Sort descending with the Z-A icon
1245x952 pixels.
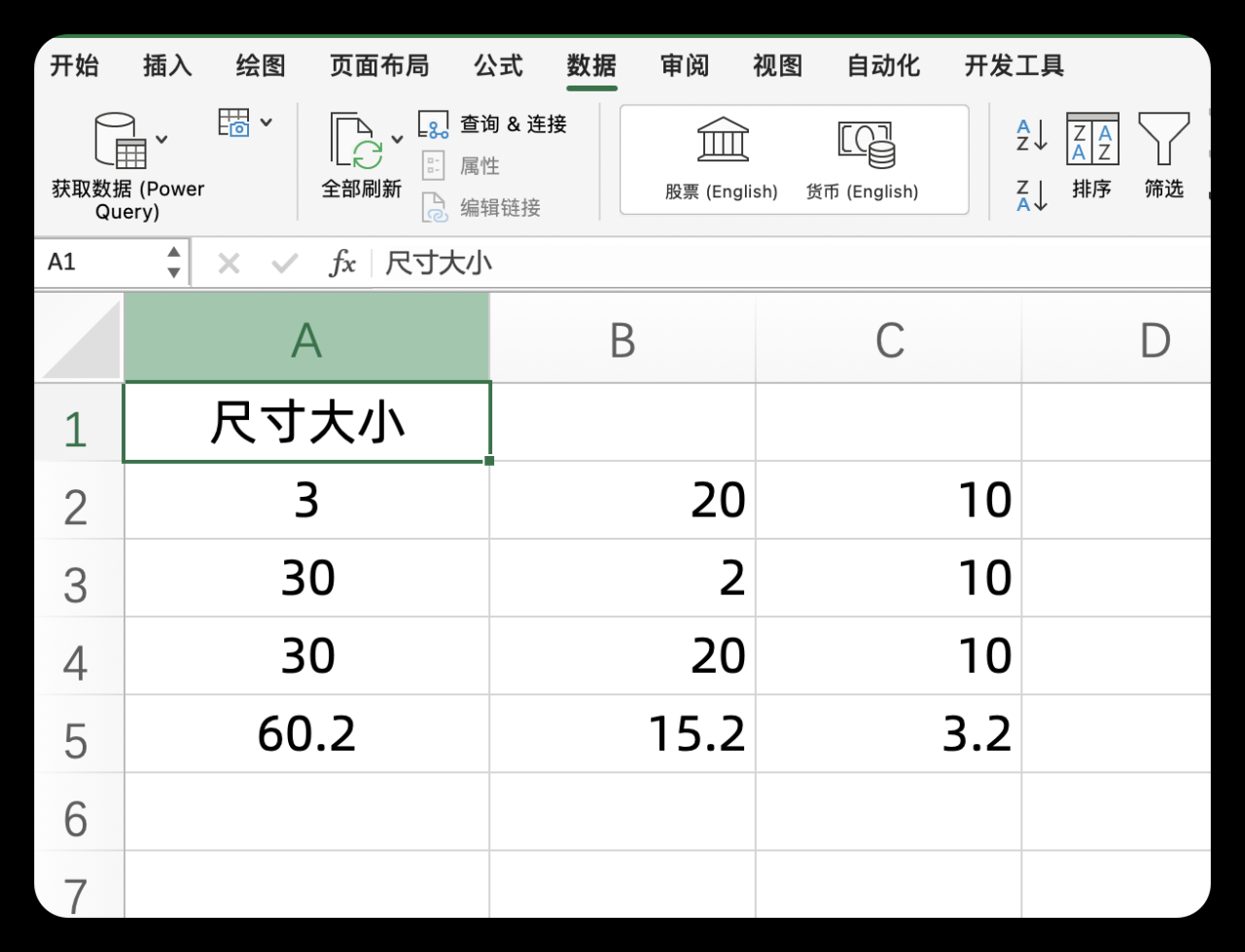tap(1031, 195)
